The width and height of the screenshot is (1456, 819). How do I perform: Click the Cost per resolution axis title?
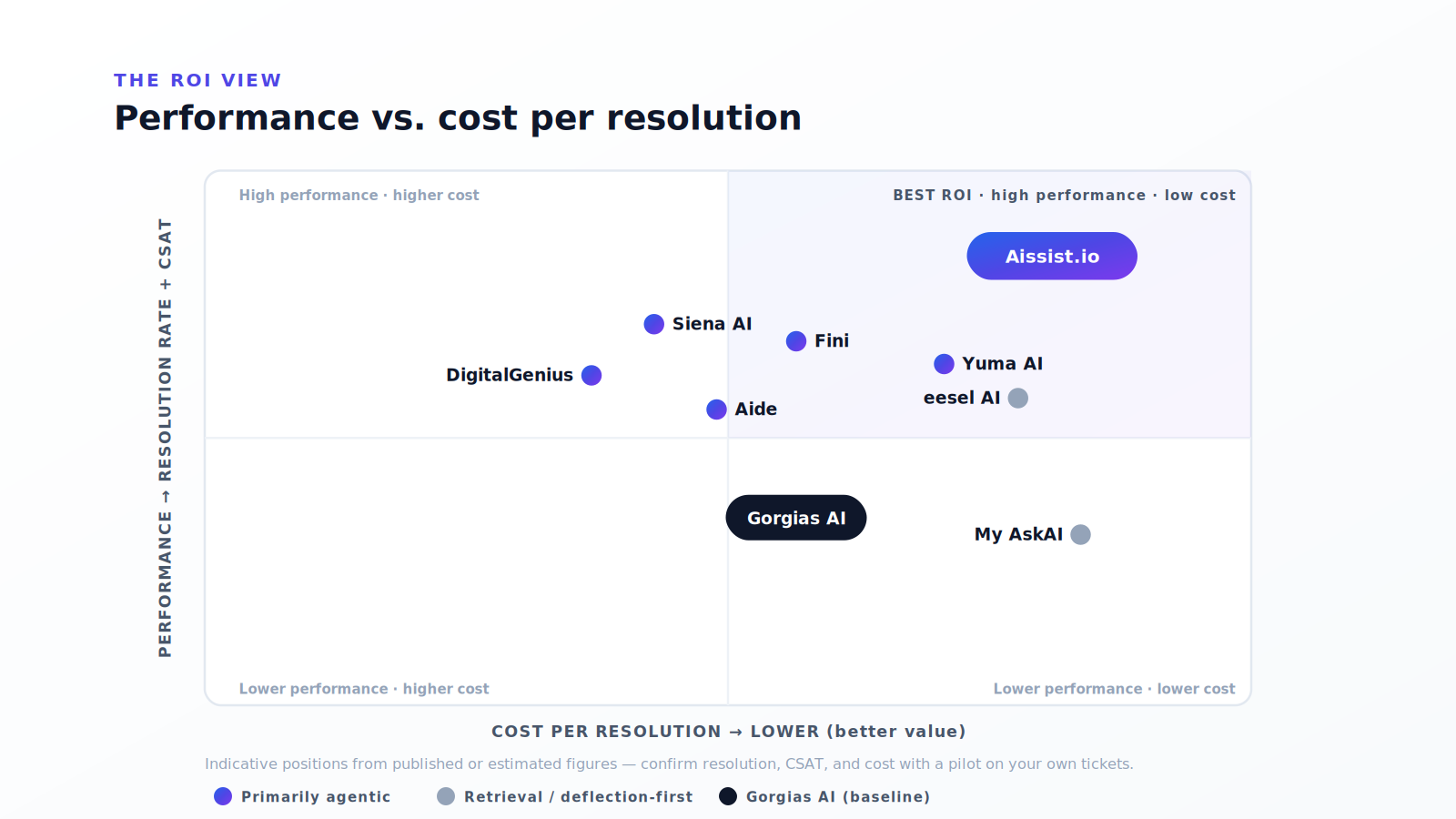point(728,732)
